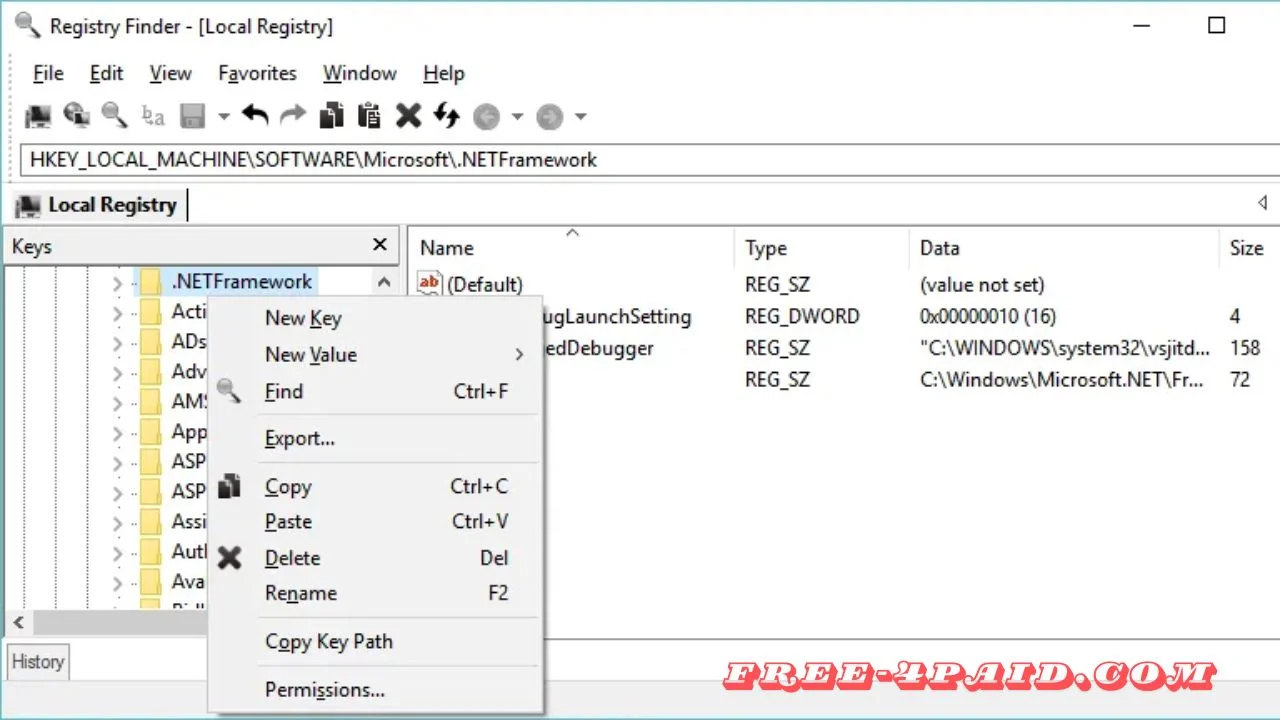Image resolution: width=1280 pixels, height=720 pixels.
Task: Click data cell 0x00000010 (16)
Action: (987, 316)
